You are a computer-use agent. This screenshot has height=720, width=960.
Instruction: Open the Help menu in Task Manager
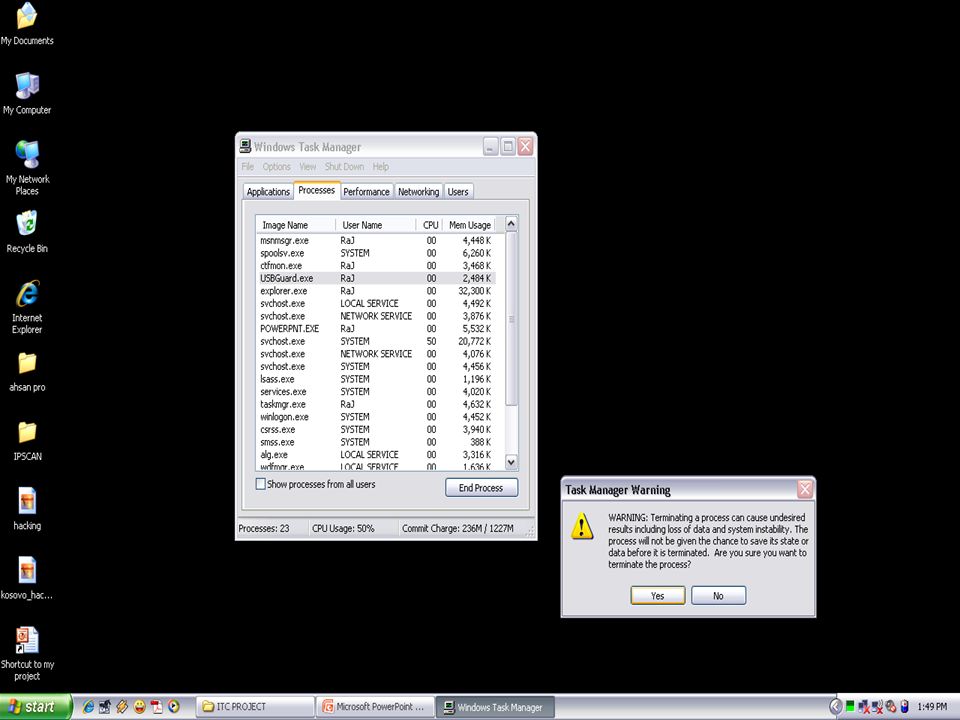[x=380, y=167]
